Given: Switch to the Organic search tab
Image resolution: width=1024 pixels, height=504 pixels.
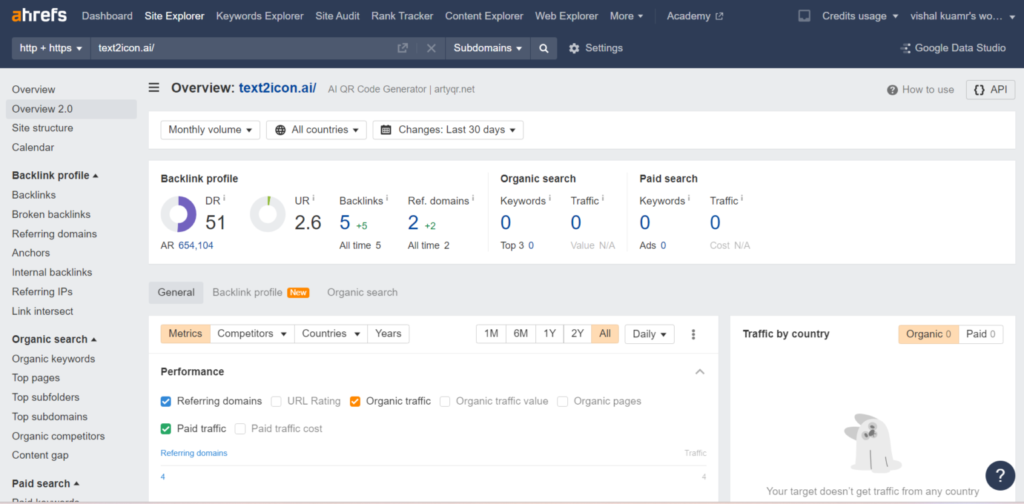Looking at the screenshot, I should coord(362,292).
